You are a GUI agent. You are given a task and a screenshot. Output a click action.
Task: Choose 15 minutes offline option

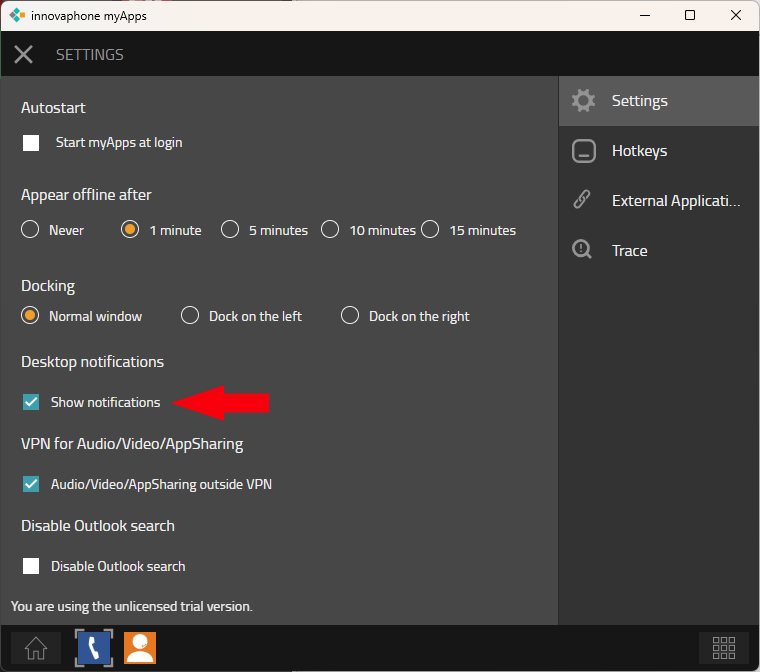tap(430, 230)
